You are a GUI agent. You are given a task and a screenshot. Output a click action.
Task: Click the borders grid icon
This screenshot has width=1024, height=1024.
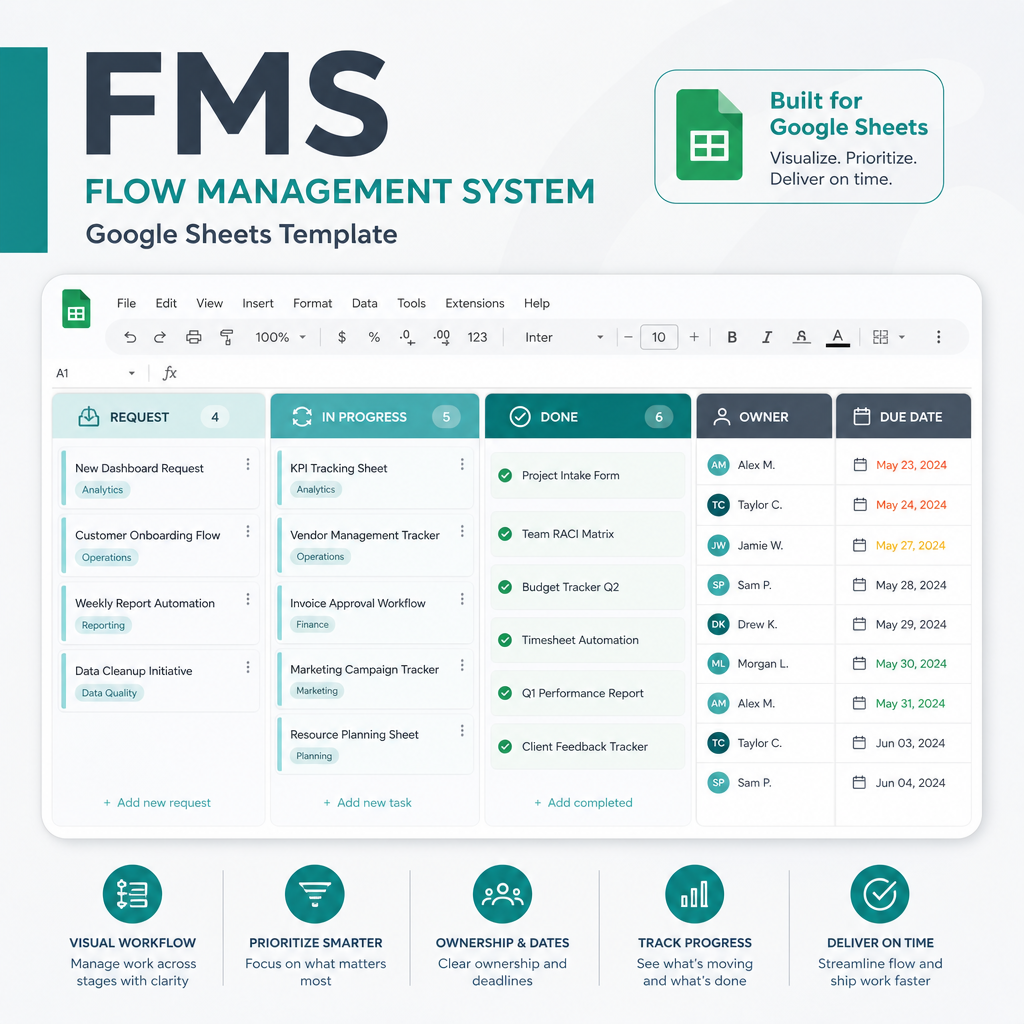point(880,337)
